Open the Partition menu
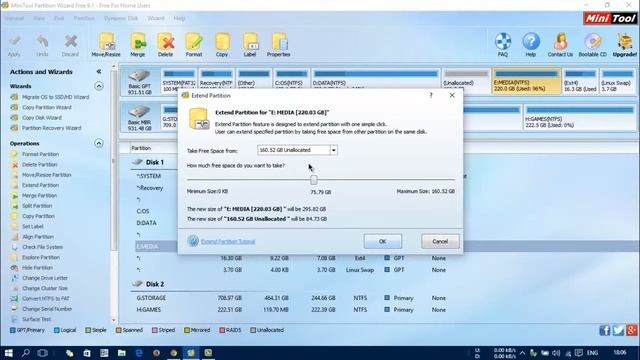The width and height of the screenshot is (640, 360). click(84, 18)
